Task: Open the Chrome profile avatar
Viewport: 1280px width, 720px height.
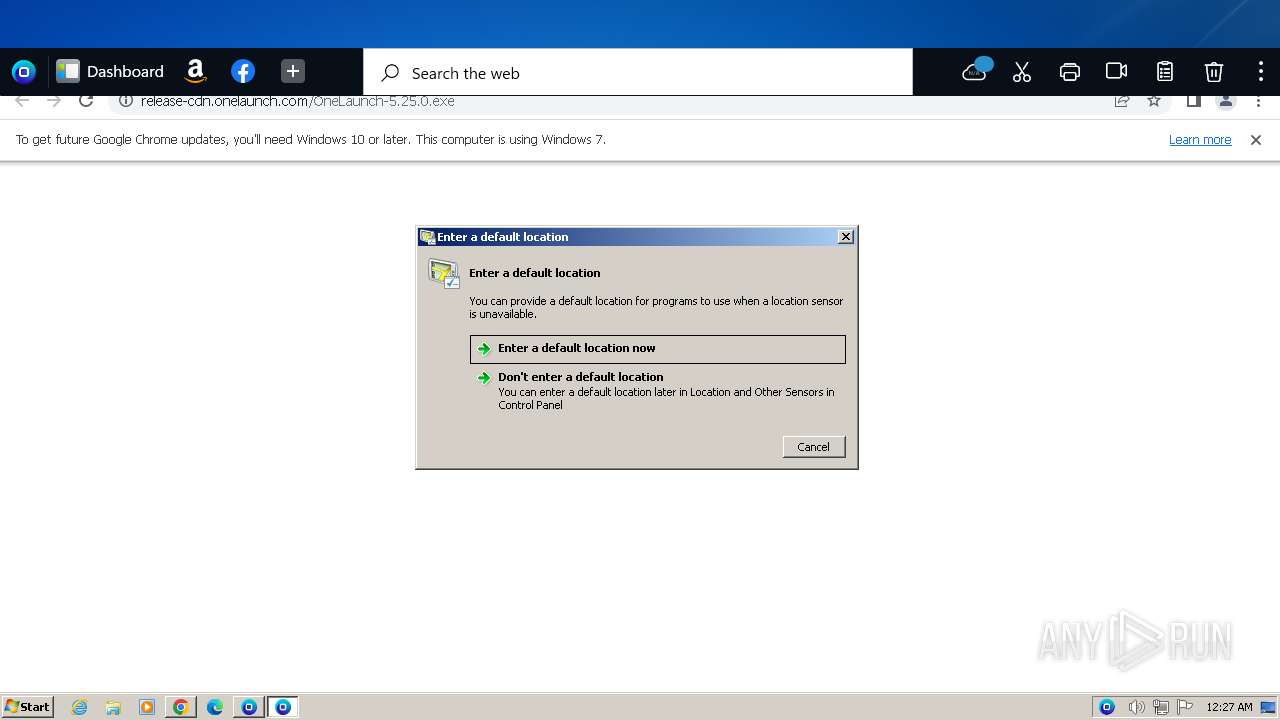Action: click(1226, 101)
